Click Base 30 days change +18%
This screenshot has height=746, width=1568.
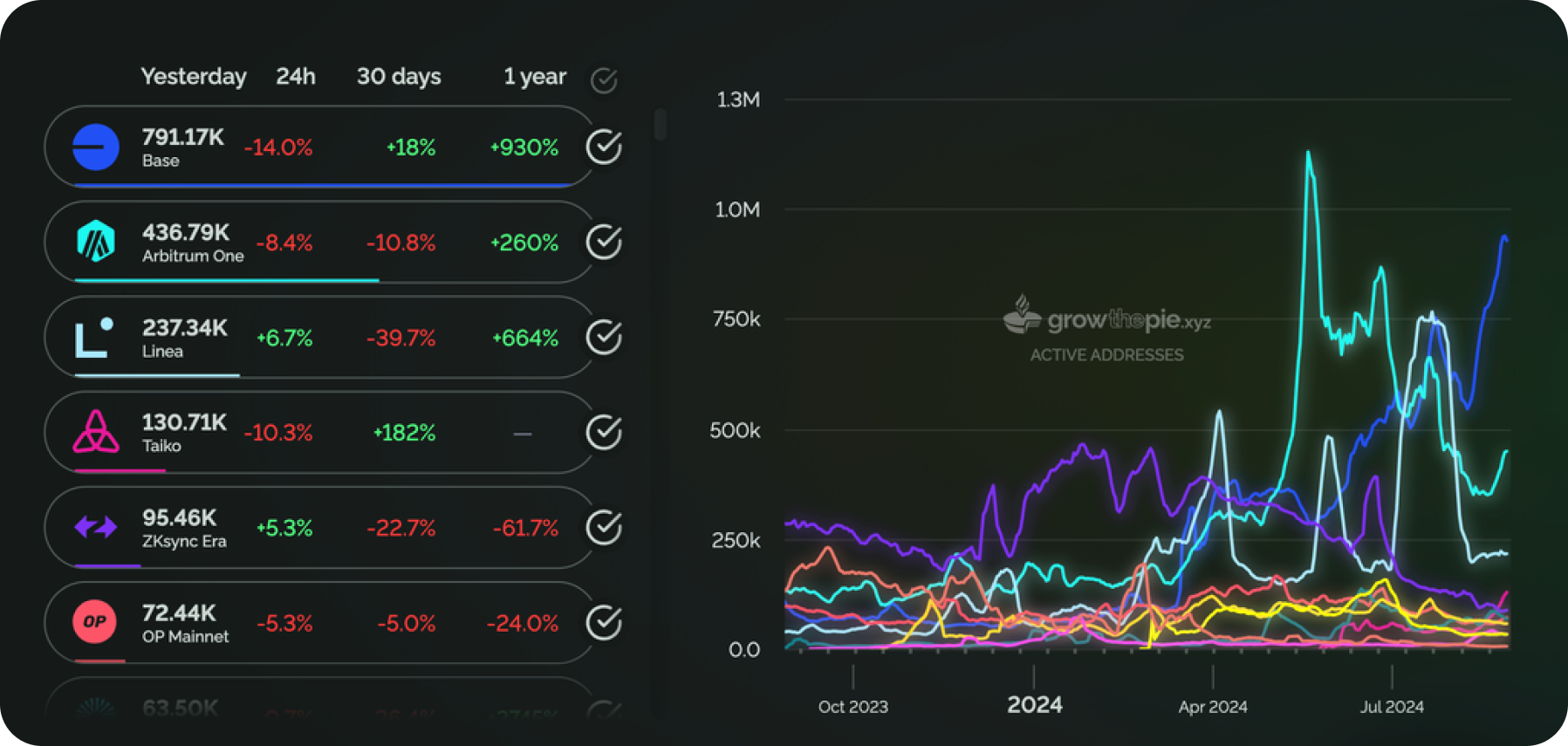(411, 147)
